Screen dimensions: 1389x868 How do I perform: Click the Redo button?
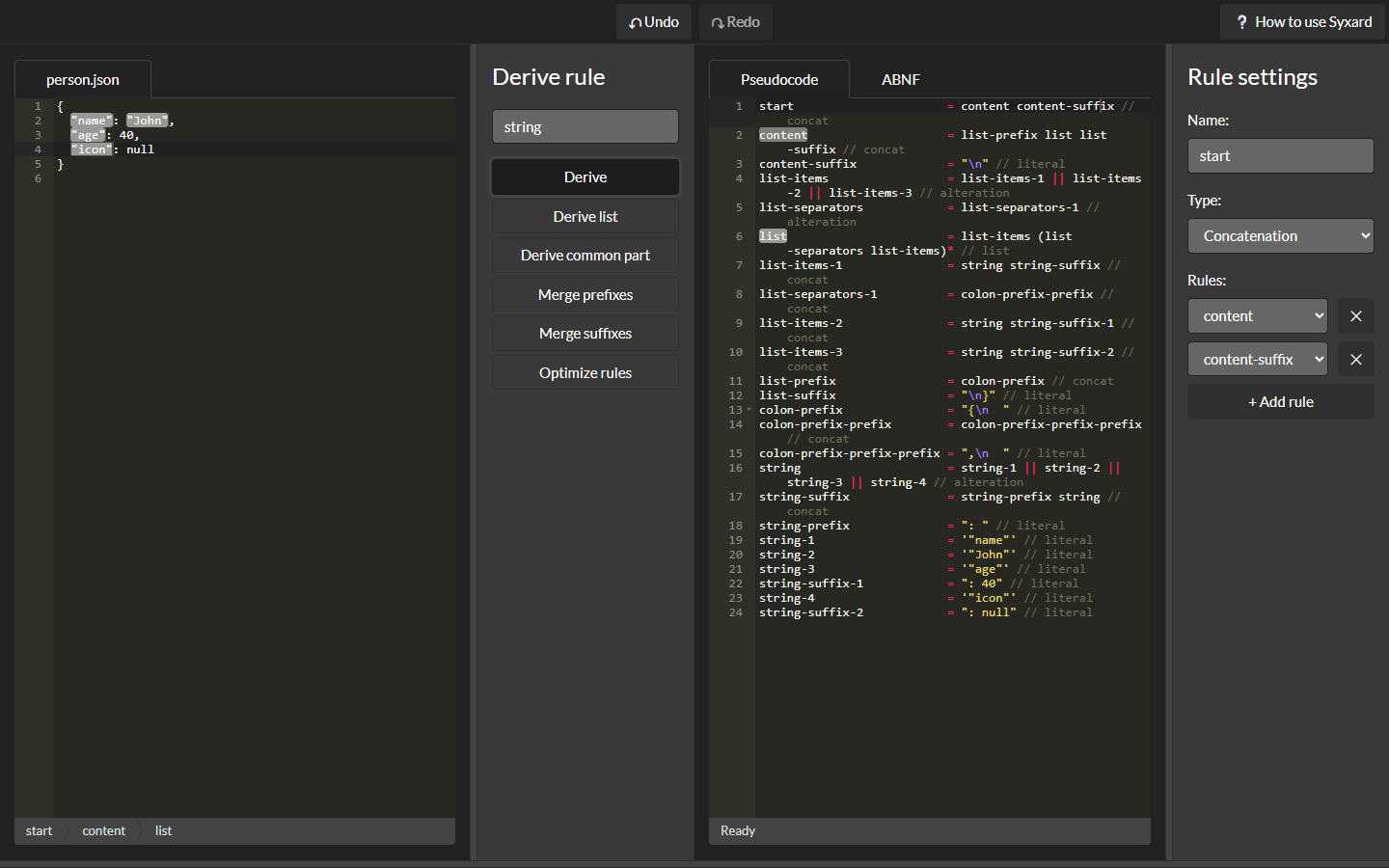tap(735, 22)
